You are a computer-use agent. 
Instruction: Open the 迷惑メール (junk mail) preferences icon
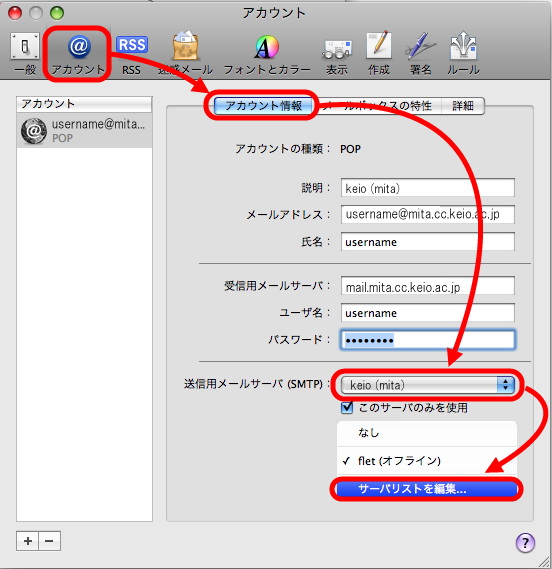(185, 54)
